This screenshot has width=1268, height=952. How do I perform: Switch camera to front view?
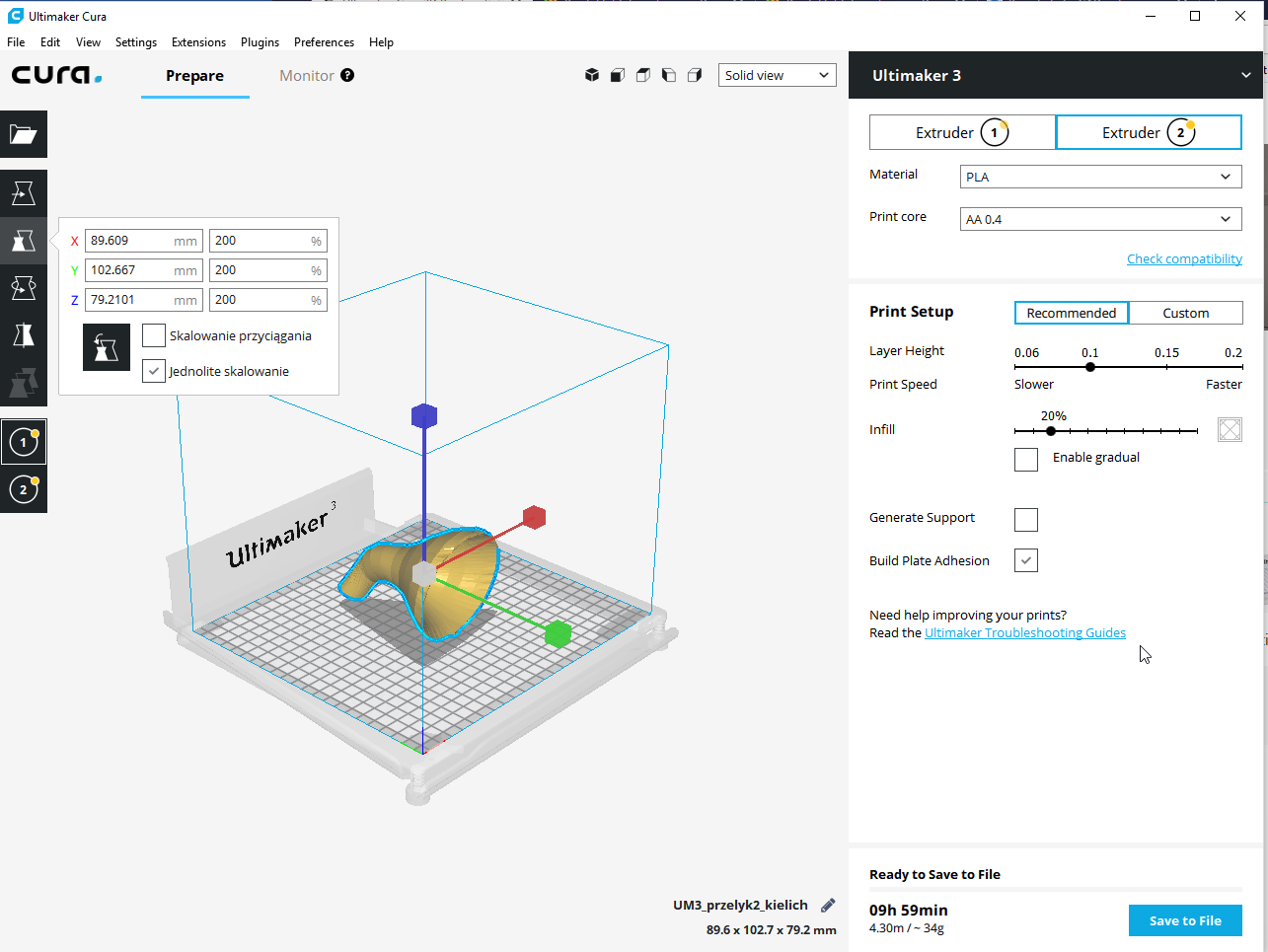tap(618, 75)
